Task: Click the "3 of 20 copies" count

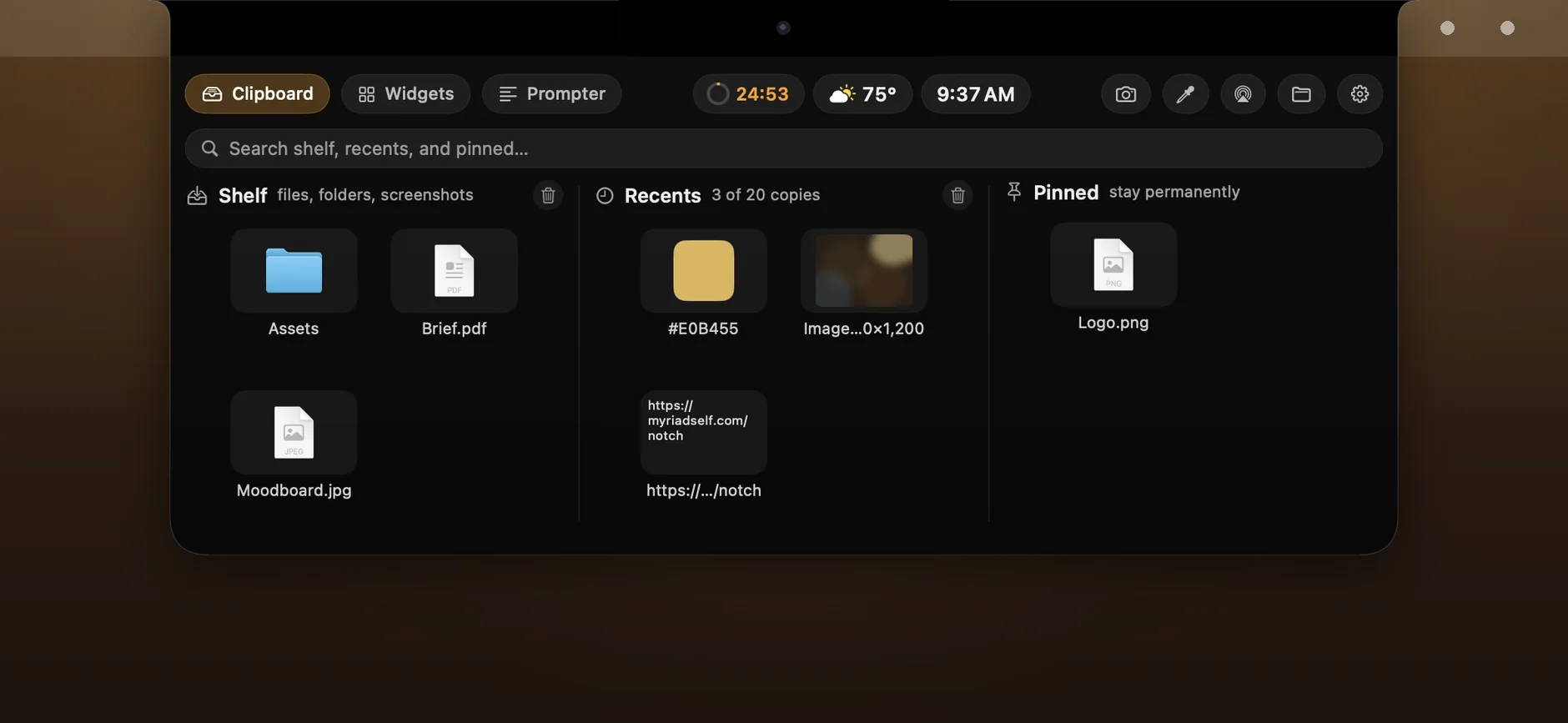Action: (766, 194)
